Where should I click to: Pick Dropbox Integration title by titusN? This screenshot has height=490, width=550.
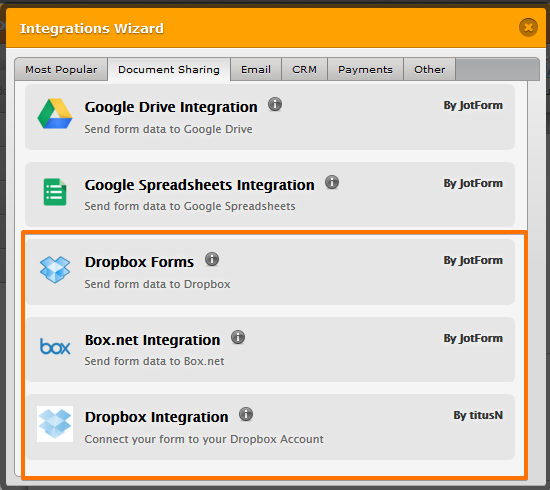point(156,417)
